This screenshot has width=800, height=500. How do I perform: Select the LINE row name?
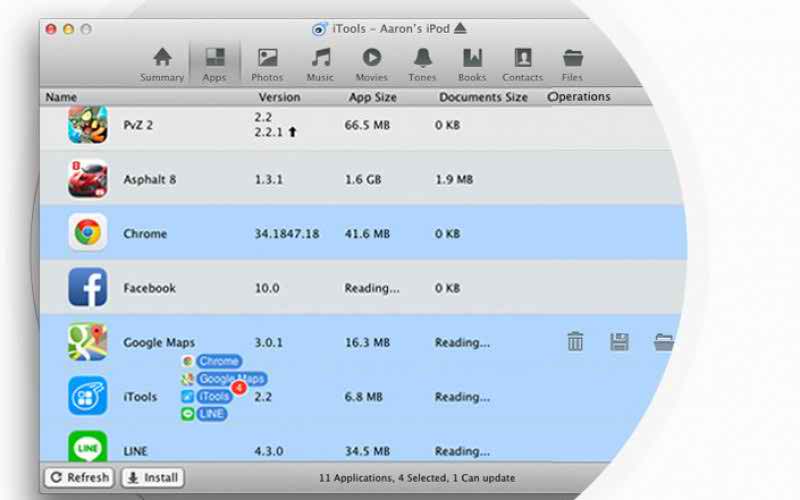pyautogui.click(x=135, y=452)
